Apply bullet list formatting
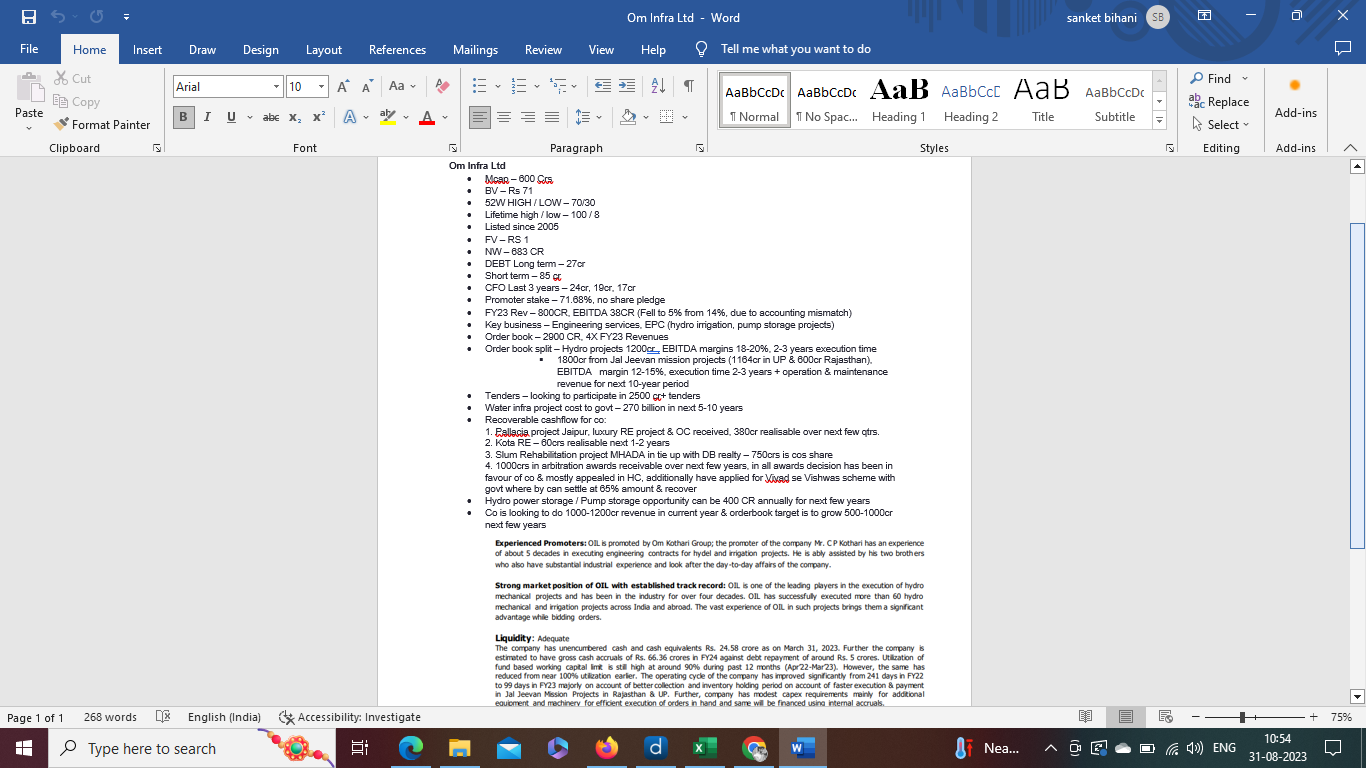The height and width of the screenshot is (768, 1366). tap(480, 87)
